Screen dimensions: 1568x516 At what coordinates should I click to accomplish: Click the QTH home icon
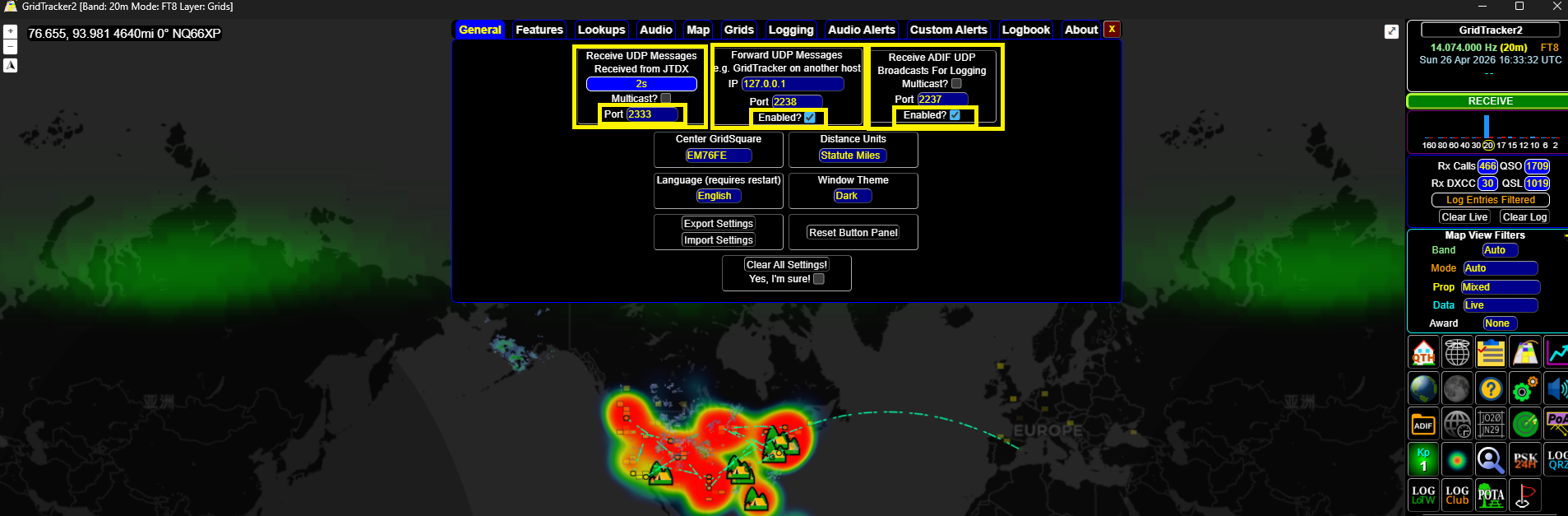coord(1423,353)
